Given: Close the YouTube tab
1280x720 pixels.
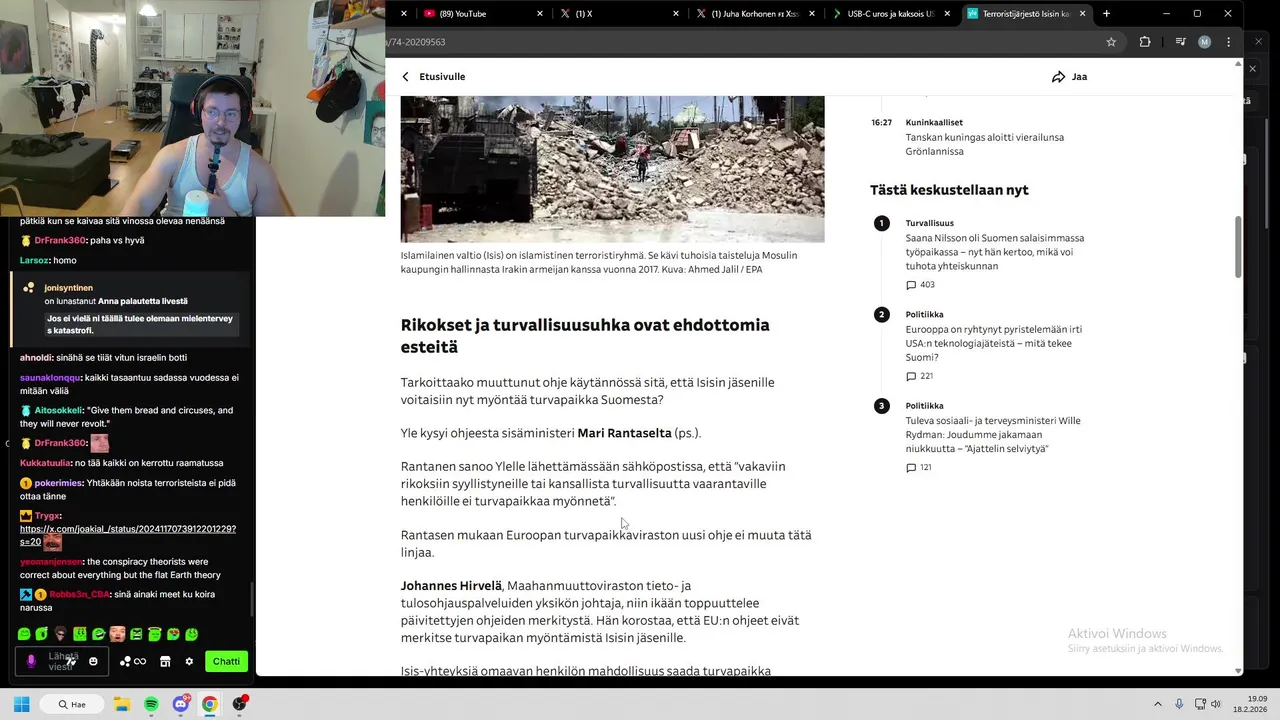Looking at the screenshot, I should click(x=540, y=14).
